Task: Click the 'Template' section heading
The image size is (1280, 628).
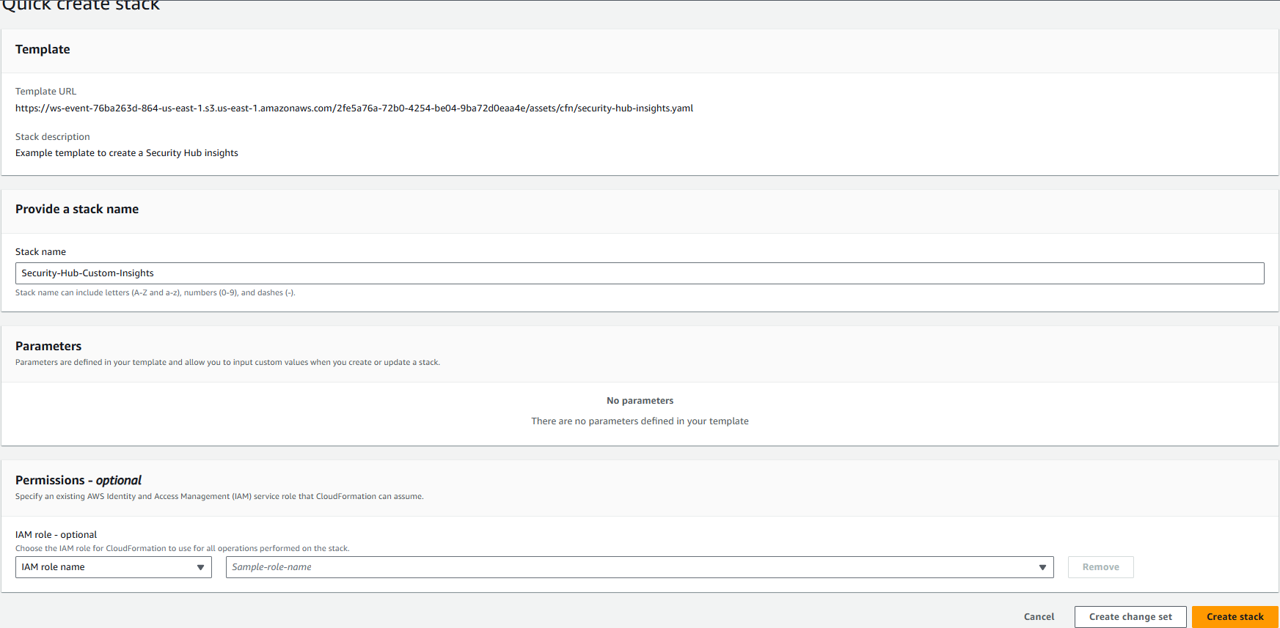Action: coord(43,49)
